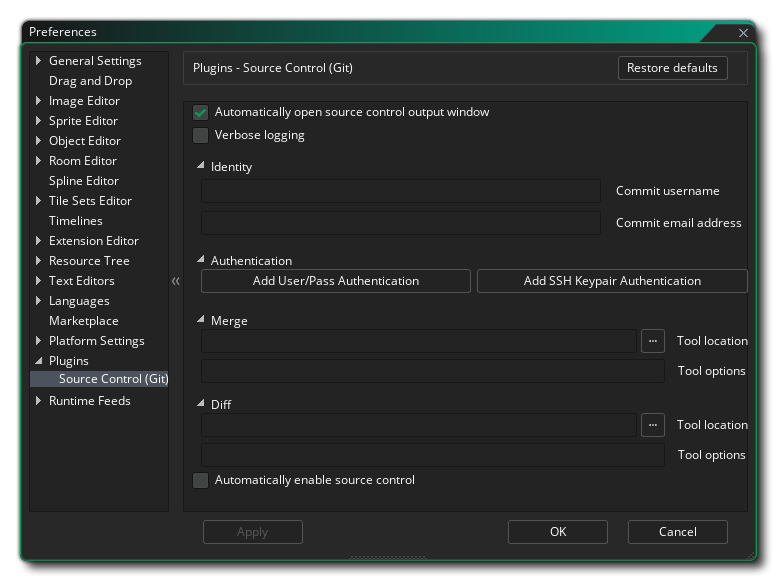The height and width of the screenshot is (581, 777).
Task: Expand the General Settings tree node
Action: pyautogui.click(x=39, y=61)
